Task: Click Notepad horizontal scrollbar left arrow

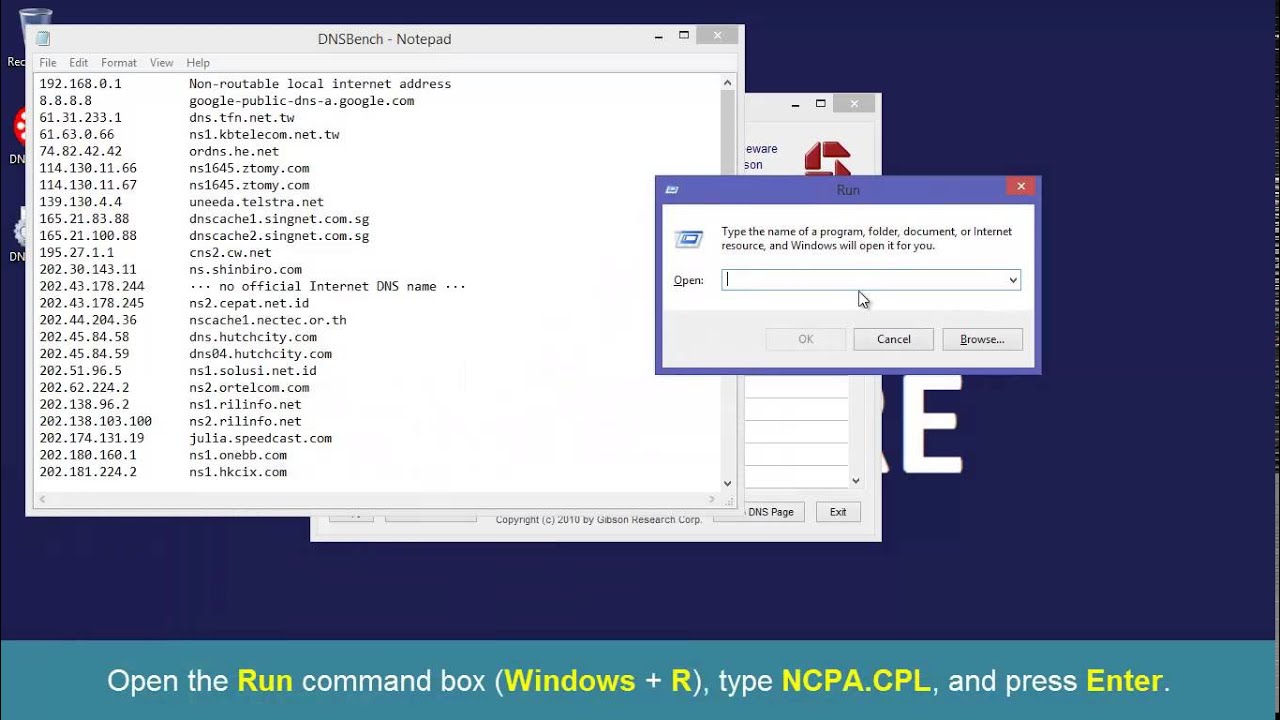Action: click(x=41, y=498)
